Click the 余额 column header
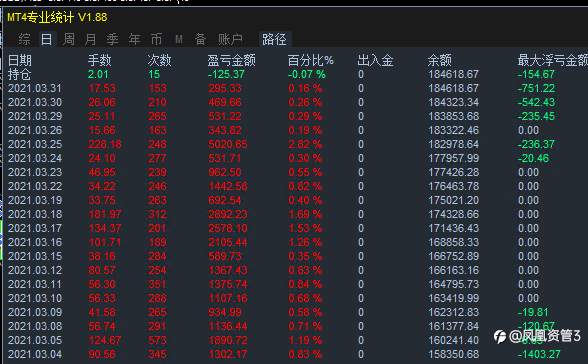The width and height of the screenshot is (588, 364). click(x=440, y=60)
